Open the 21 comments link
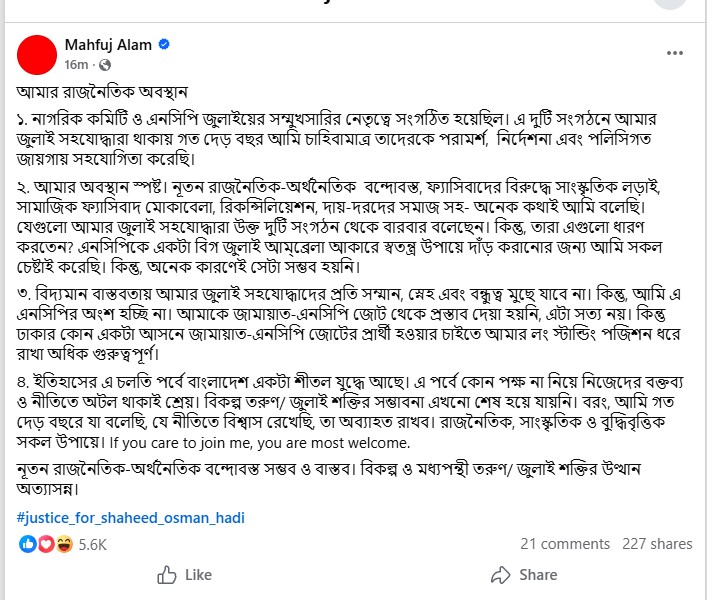707x600 pixels. [x=565, y=544]
